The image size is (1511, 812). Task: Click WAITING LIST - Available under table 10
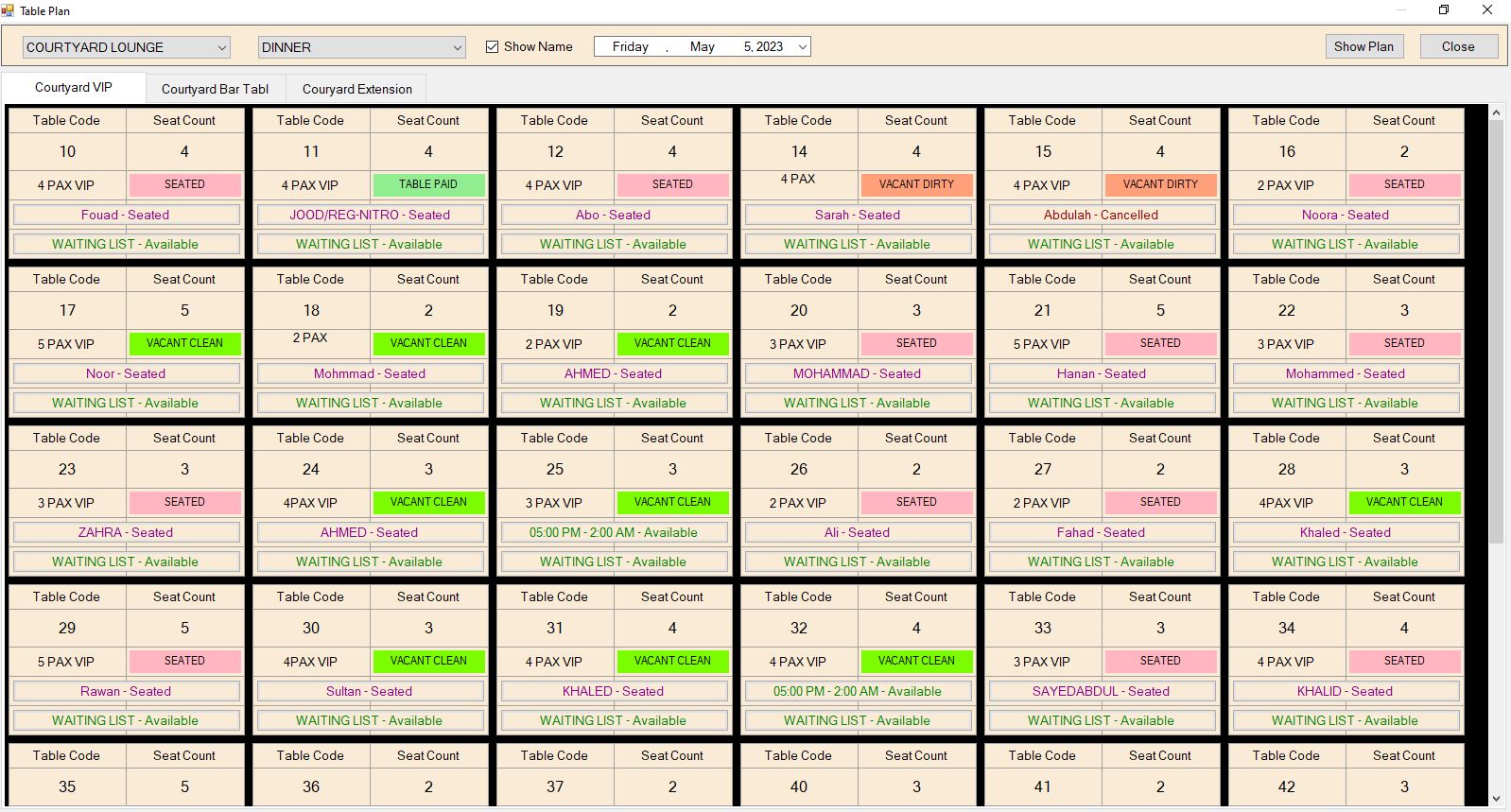pos(125,244)
